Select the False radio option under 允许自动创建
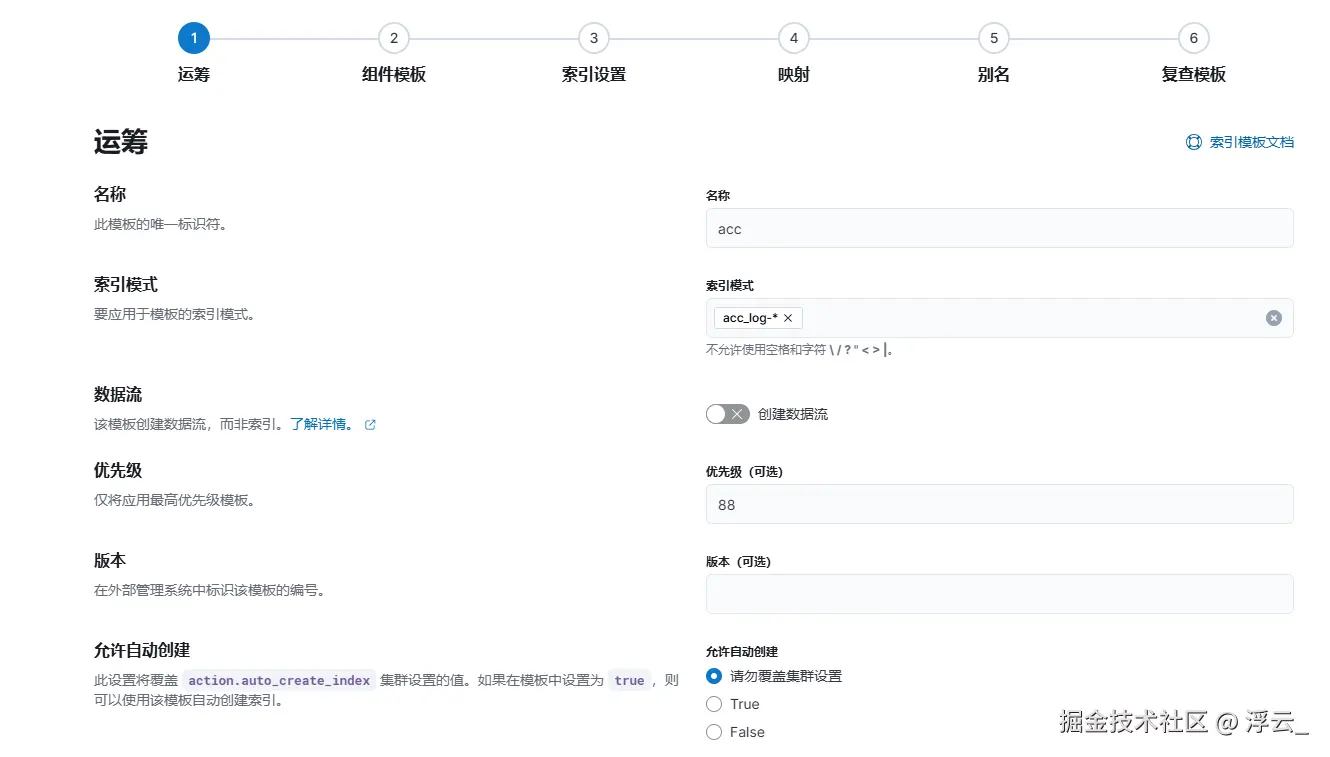 tap(714, 732)
